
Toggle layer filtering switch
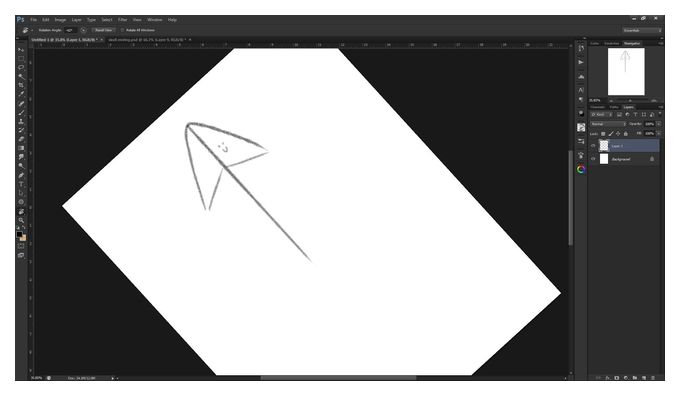[x=660, y=114]
